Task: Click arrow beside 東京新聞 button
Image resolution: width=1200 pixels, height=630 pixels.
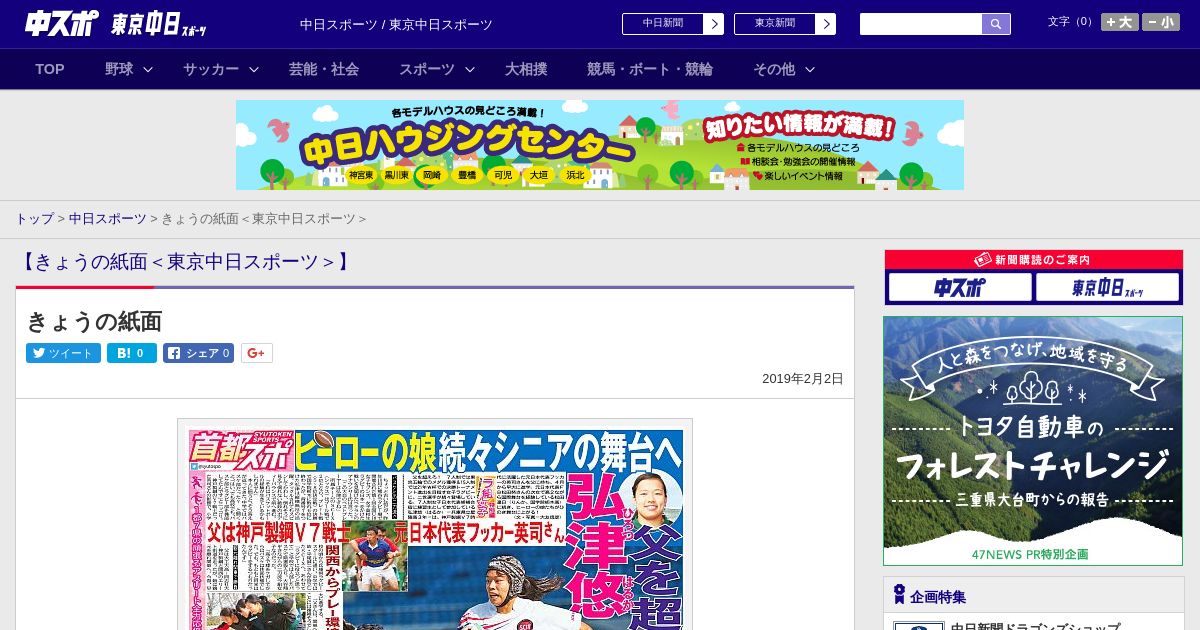Action: point(826,24)
